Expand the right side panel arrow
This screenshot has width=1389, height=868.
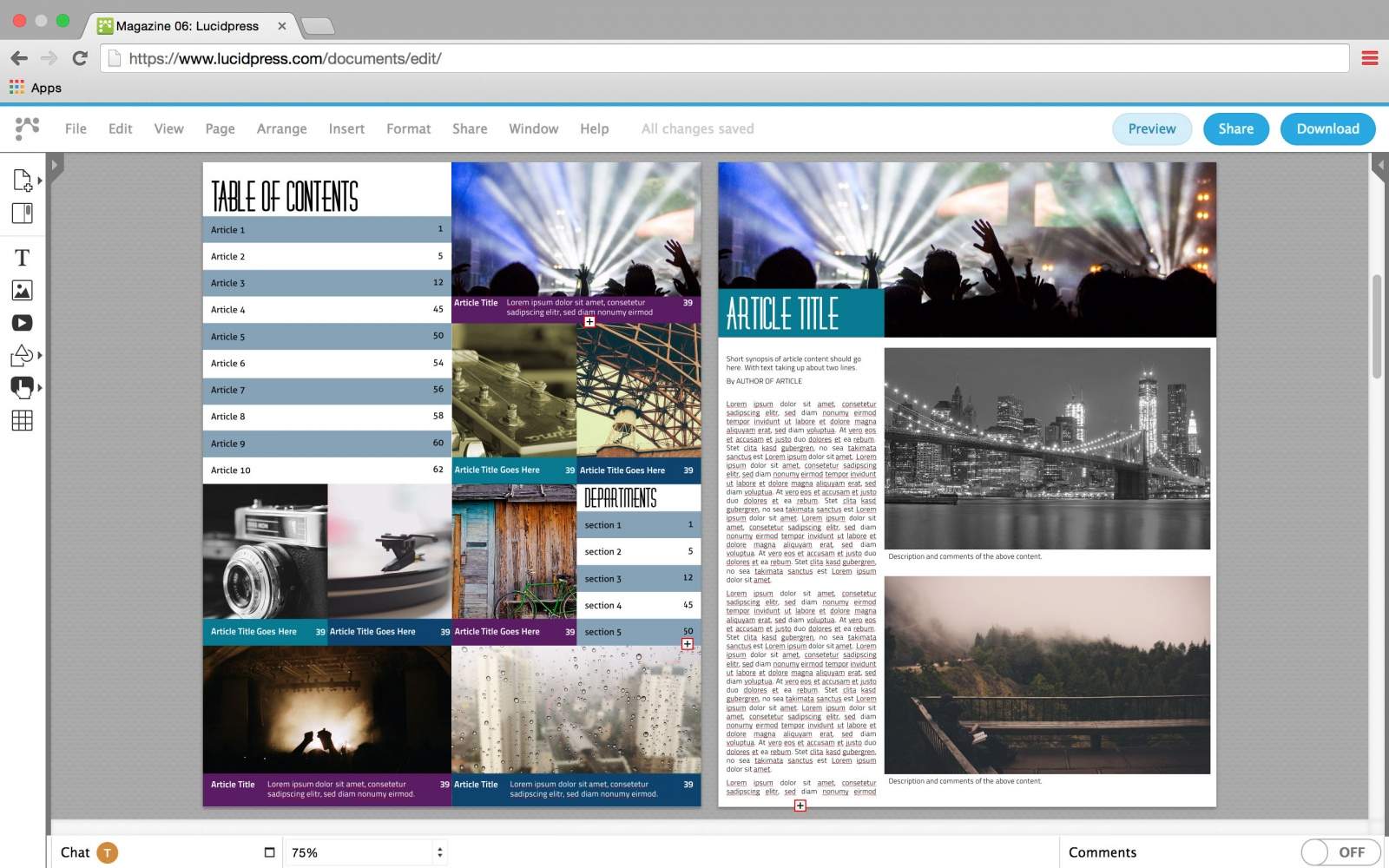click(1379, 165)
